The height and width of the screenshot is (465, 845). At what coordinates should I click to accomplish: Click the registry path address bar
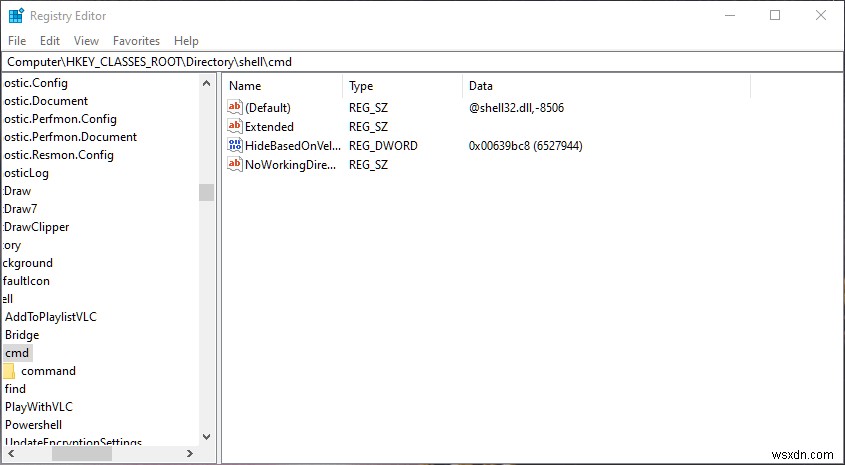(422, 61)
